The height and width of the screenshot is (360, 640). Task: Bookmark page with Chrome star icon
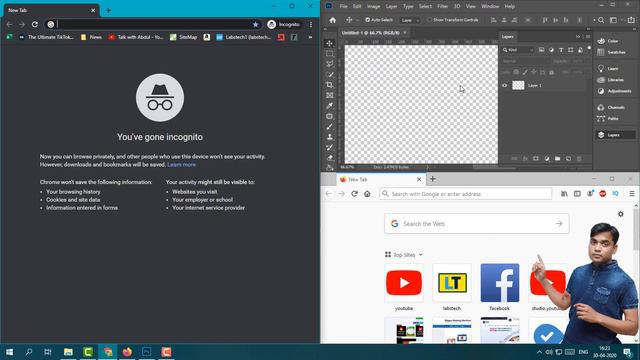pyautogui.click(x=256, y=24)
